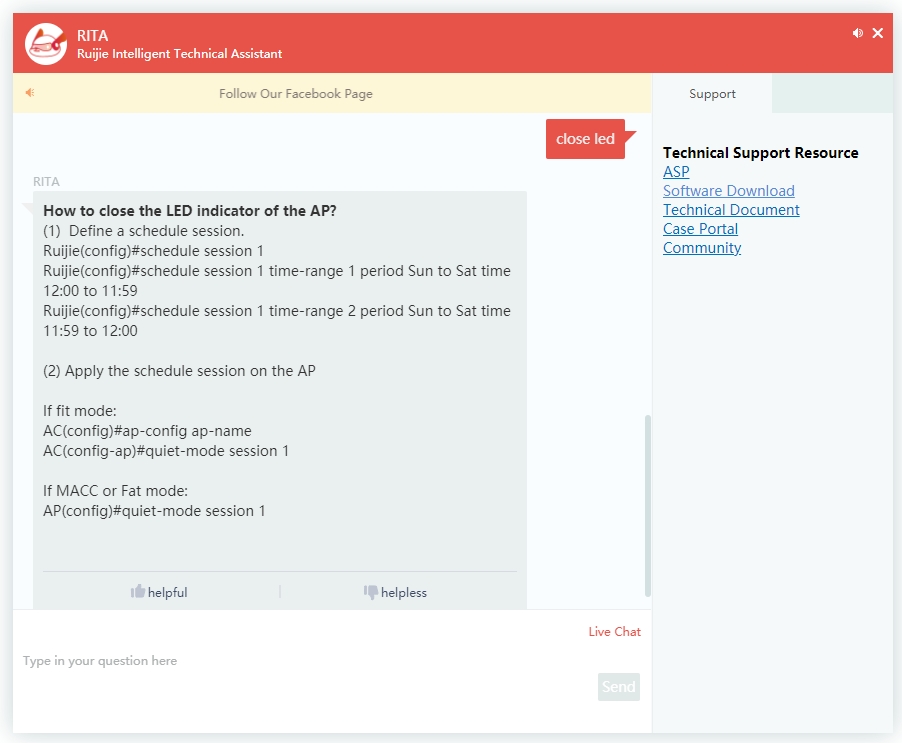Mark the answer as helpless with thumbs down
The width and height of the screenshot is (902, 743).
[395, 592]
